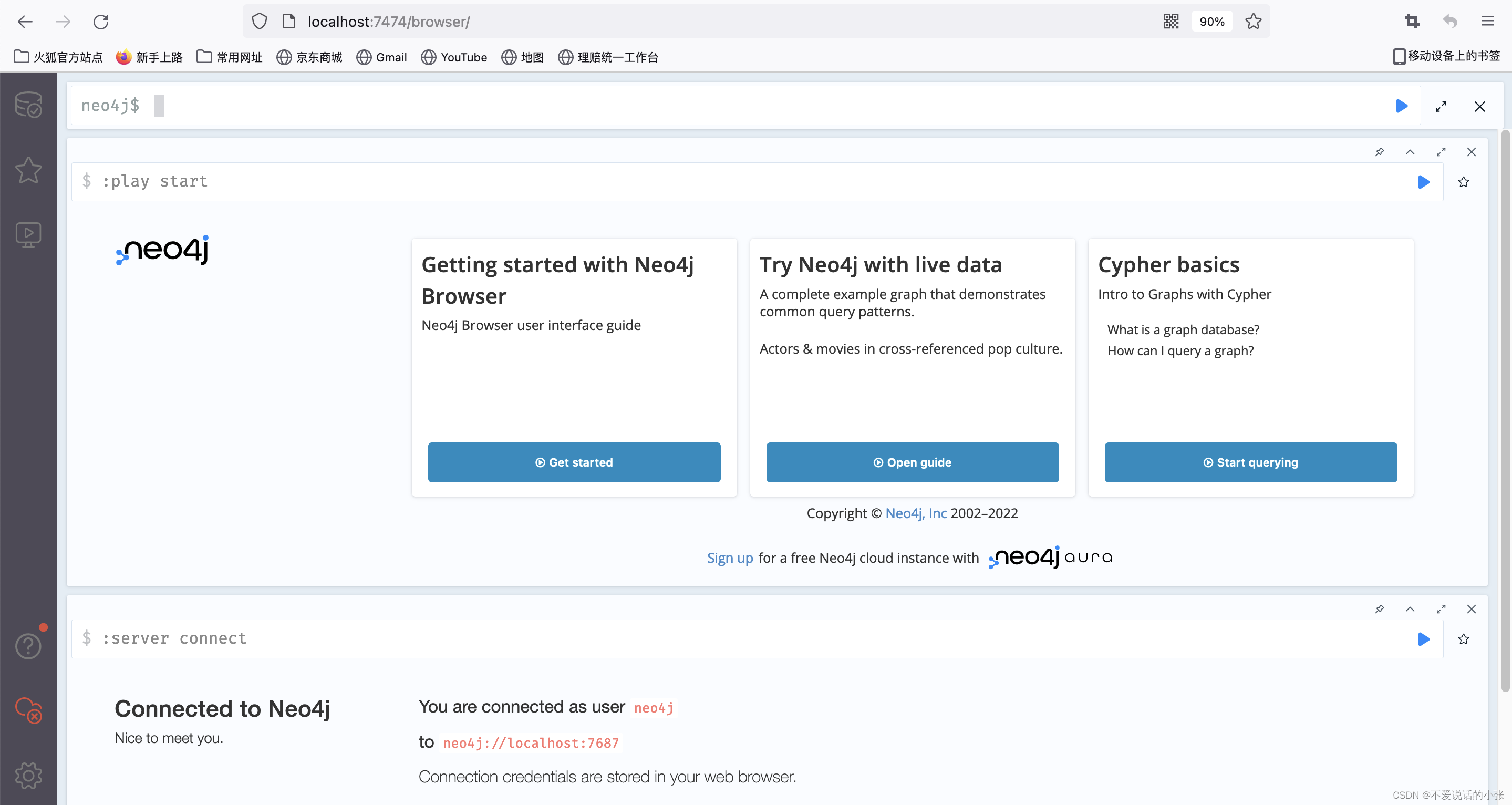Fullscreen the :server connect frame
The image size is (1512, 805).
(x=1441, y=610)
